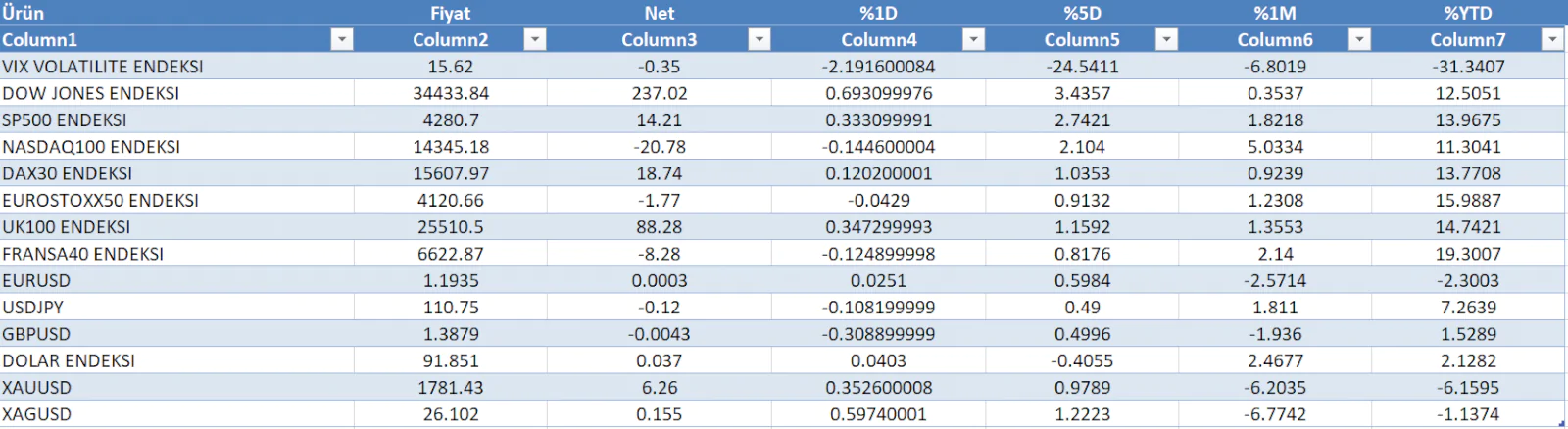Select VIX price cell 15.62

coord(451,67)
